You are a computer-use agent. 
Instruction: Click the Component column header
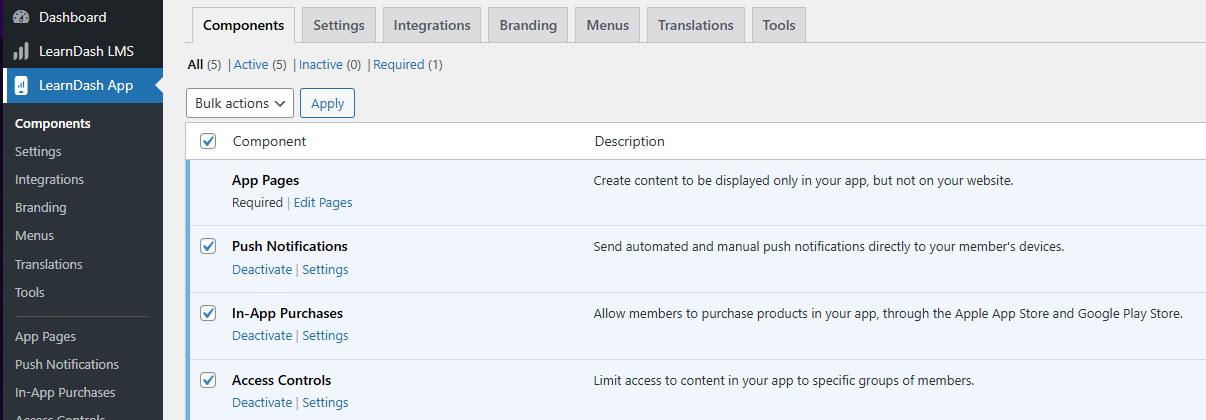pyautogui.click(x=269, y=141)
